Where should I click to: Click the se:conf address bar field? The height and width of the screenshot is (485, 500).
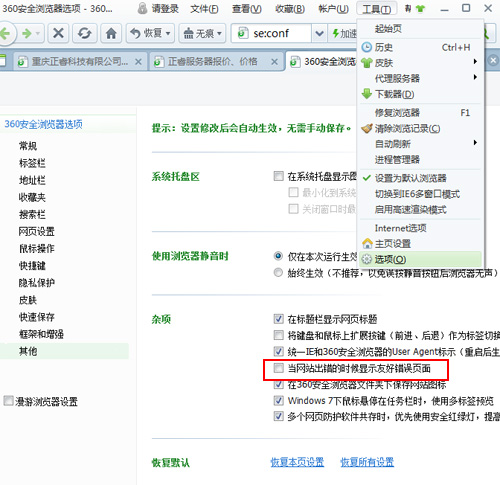pyautogui.click(x=271, y=33)
